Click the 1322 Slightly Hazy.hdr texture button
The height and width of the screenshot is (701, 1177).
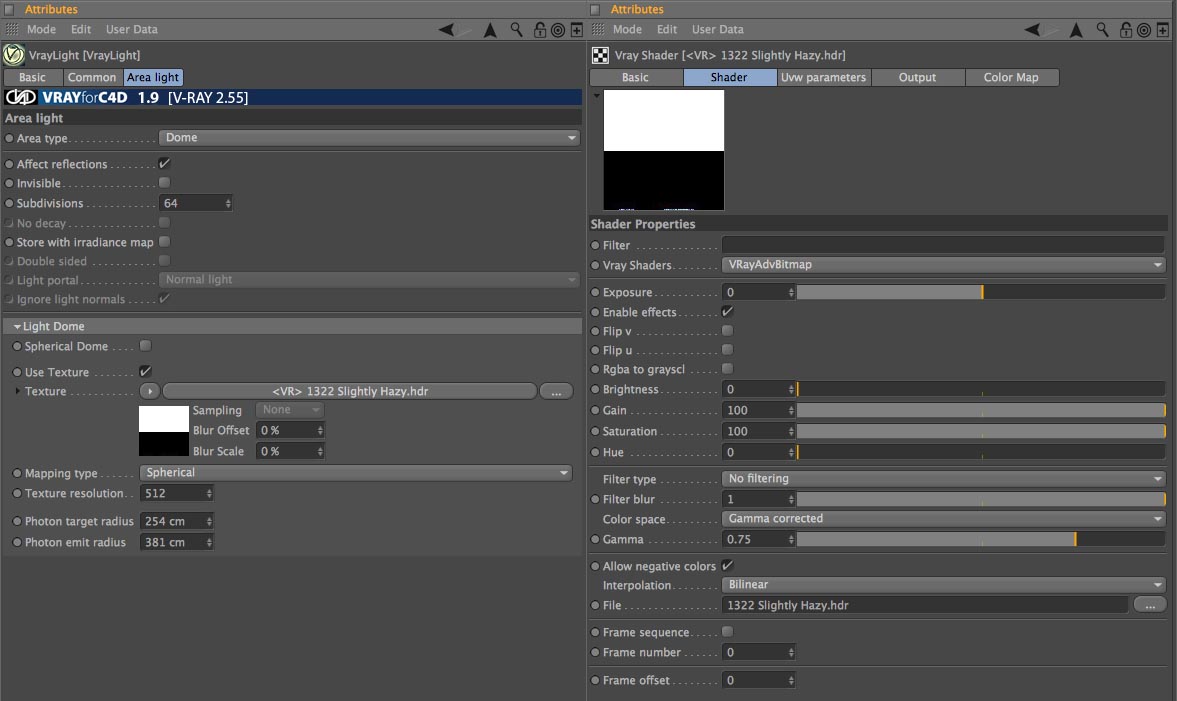(350, 391)
